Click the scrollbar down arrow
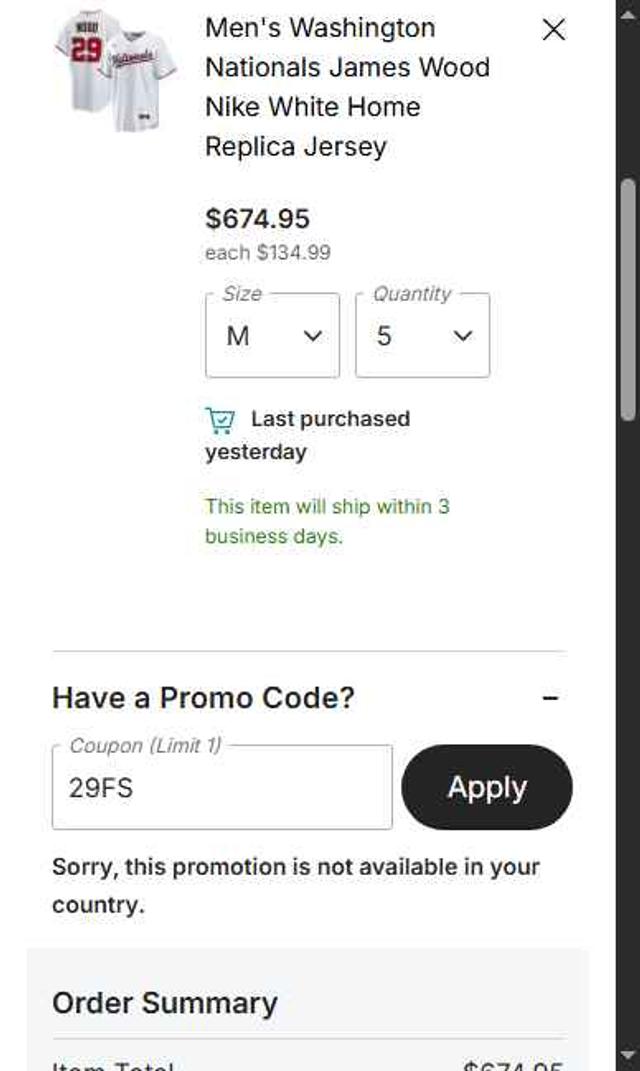 point(628,1054)
